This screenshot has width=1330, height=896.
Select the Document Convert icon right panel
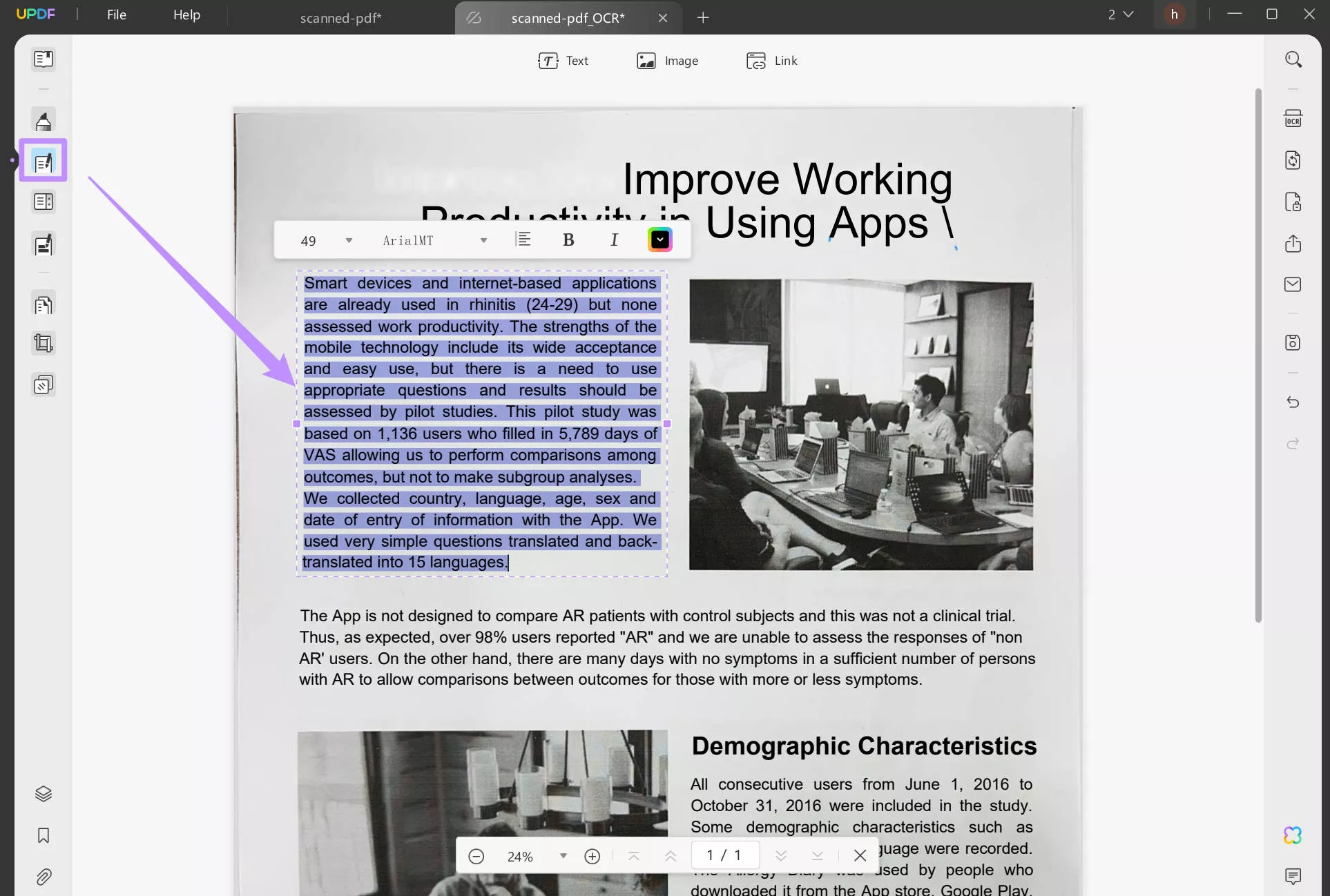[x=1293, y=159]
